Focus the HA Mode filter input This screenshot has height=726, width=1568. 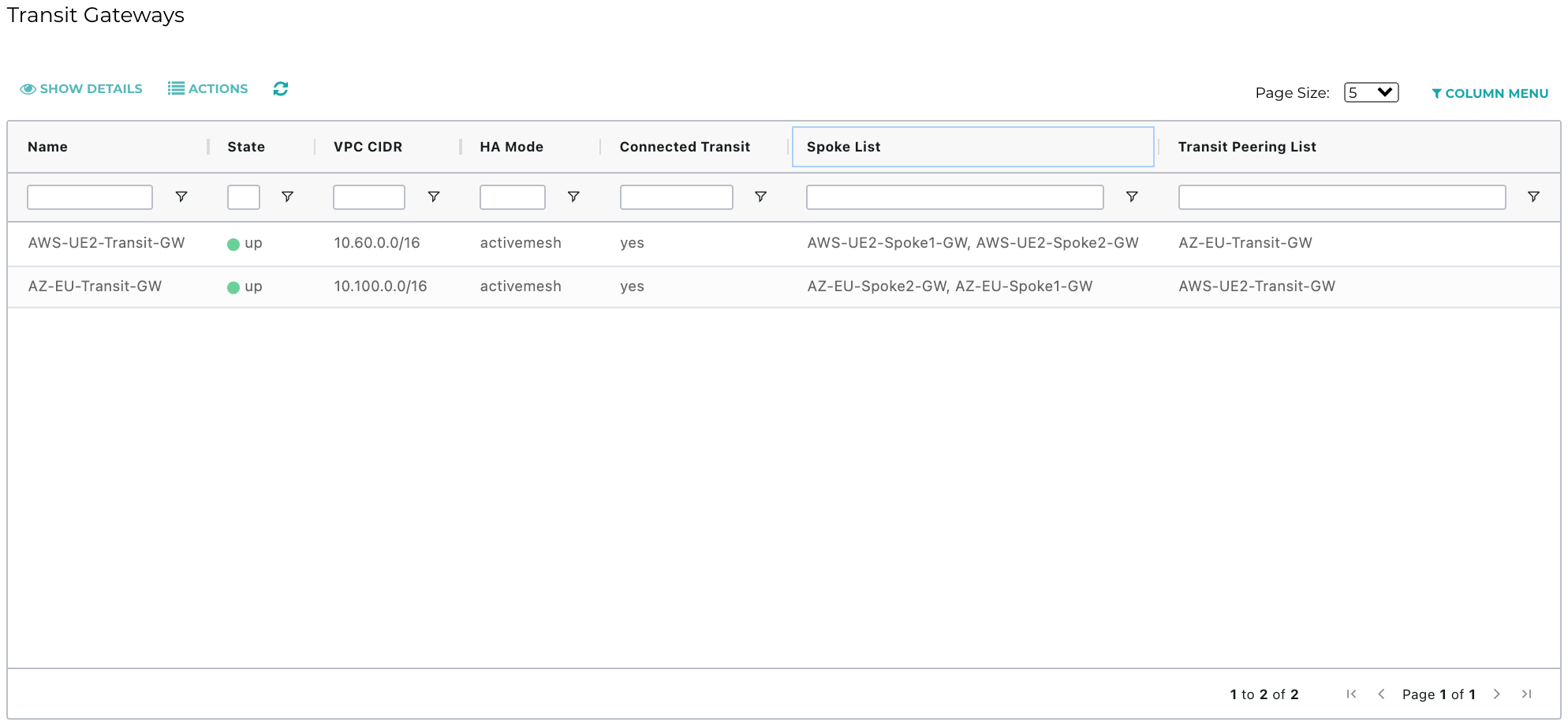click(513, 197)
